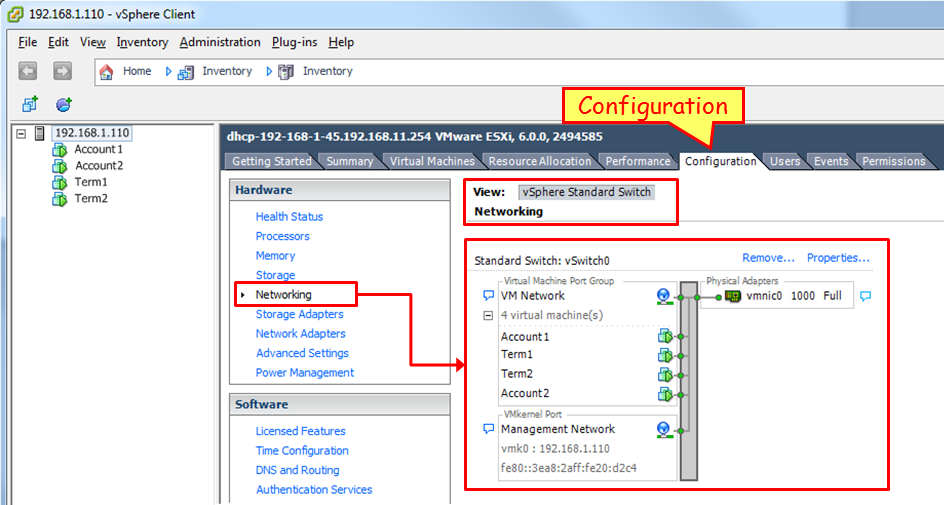The height and width of the screenshot is (505, 944).
Task: Switch to the Permissions tab
Action: click(x=893, y=161)
